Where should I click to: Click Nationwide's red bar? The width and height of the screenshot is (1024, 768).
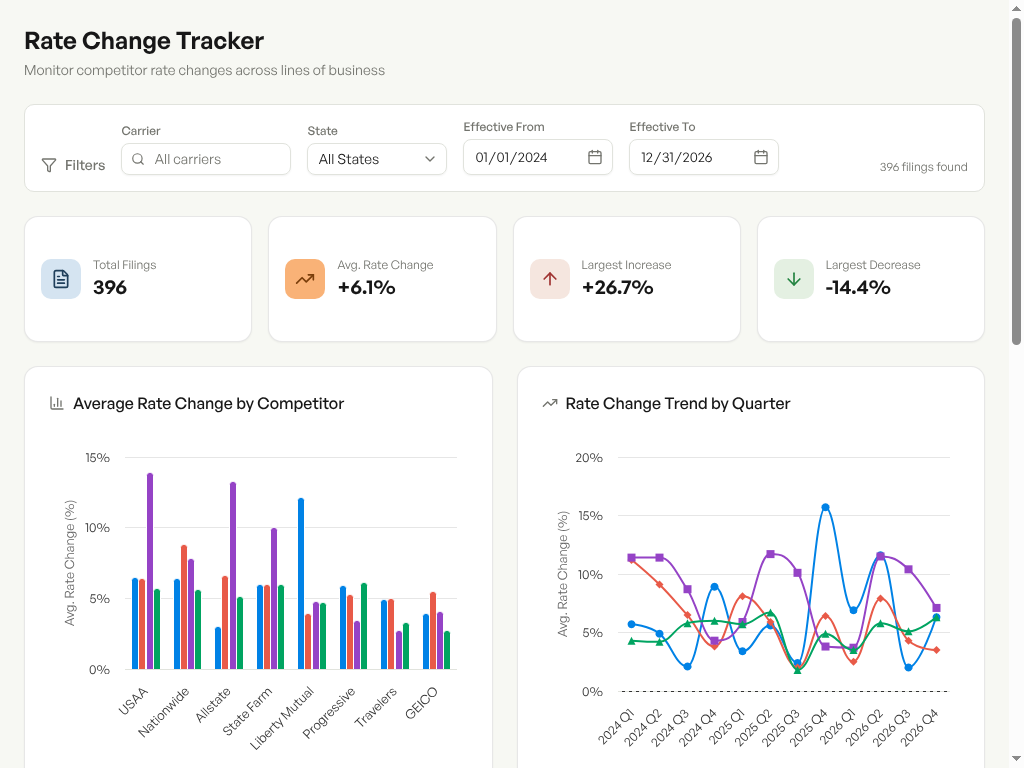184,607
